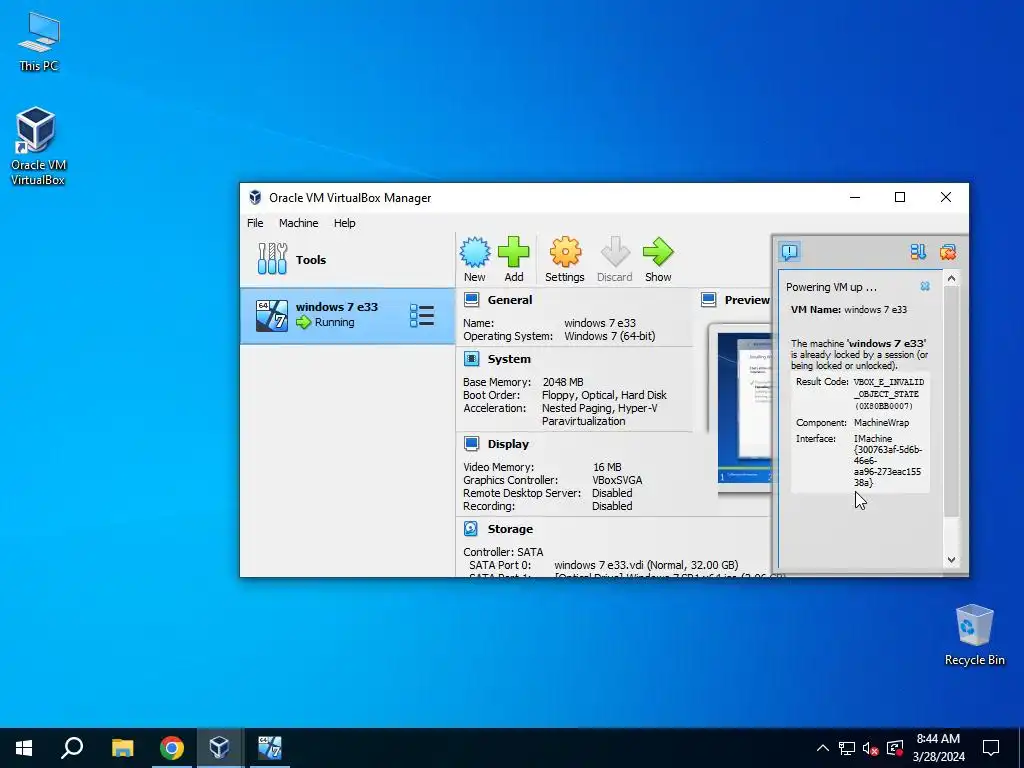Click the Storage section header
Image resolution: width=1024 pixels, height=768 pixels.
(x=510, y=529)
